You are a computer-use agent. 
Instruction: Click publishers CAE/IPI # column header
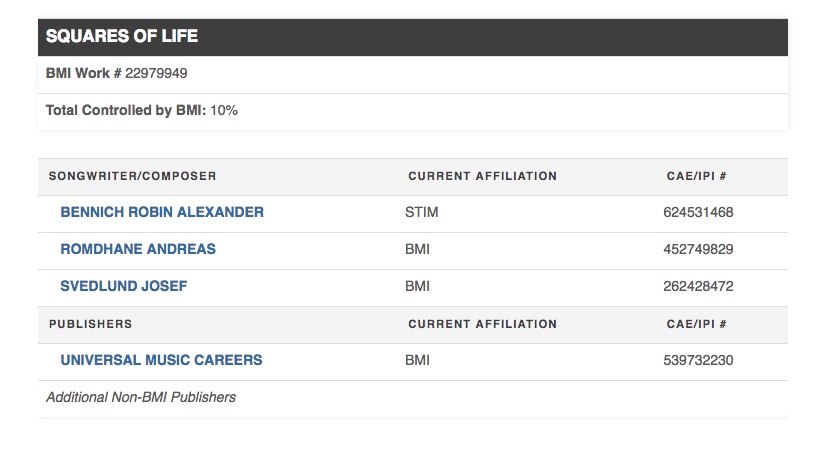coord(696,324)
